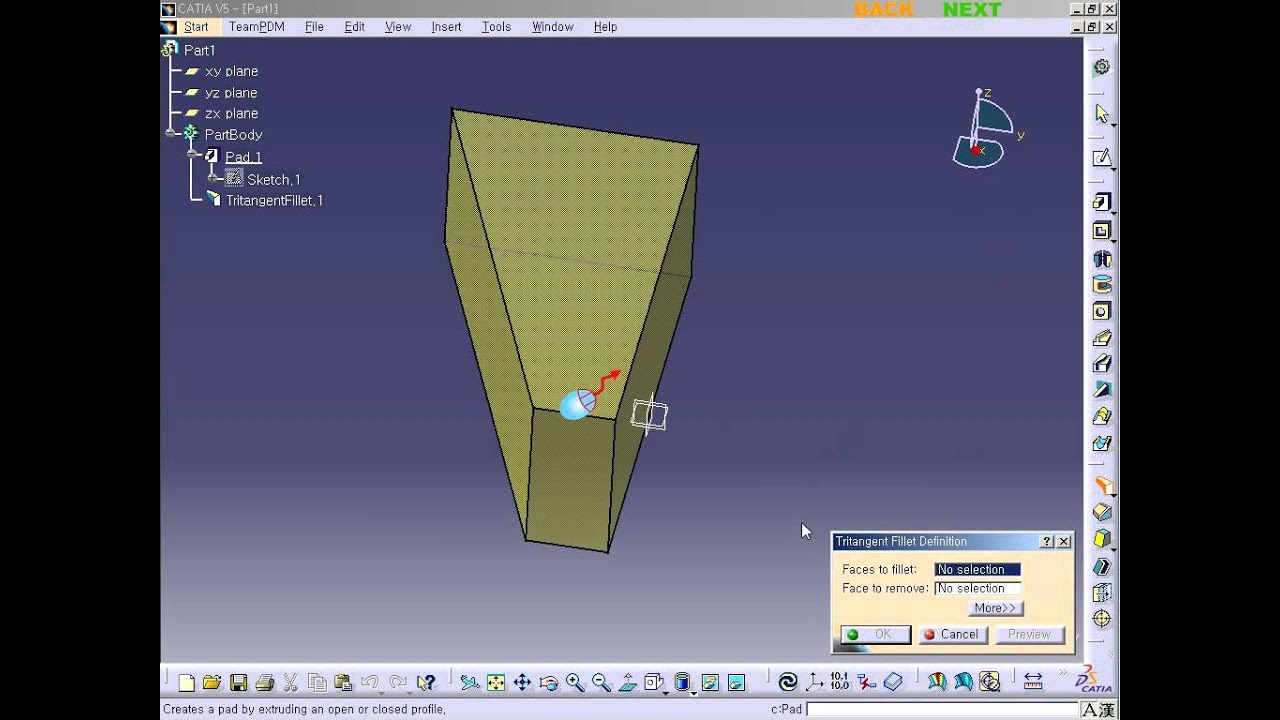Activate the Select arrow tool
1280x720 pixels.
[1101, 114]
